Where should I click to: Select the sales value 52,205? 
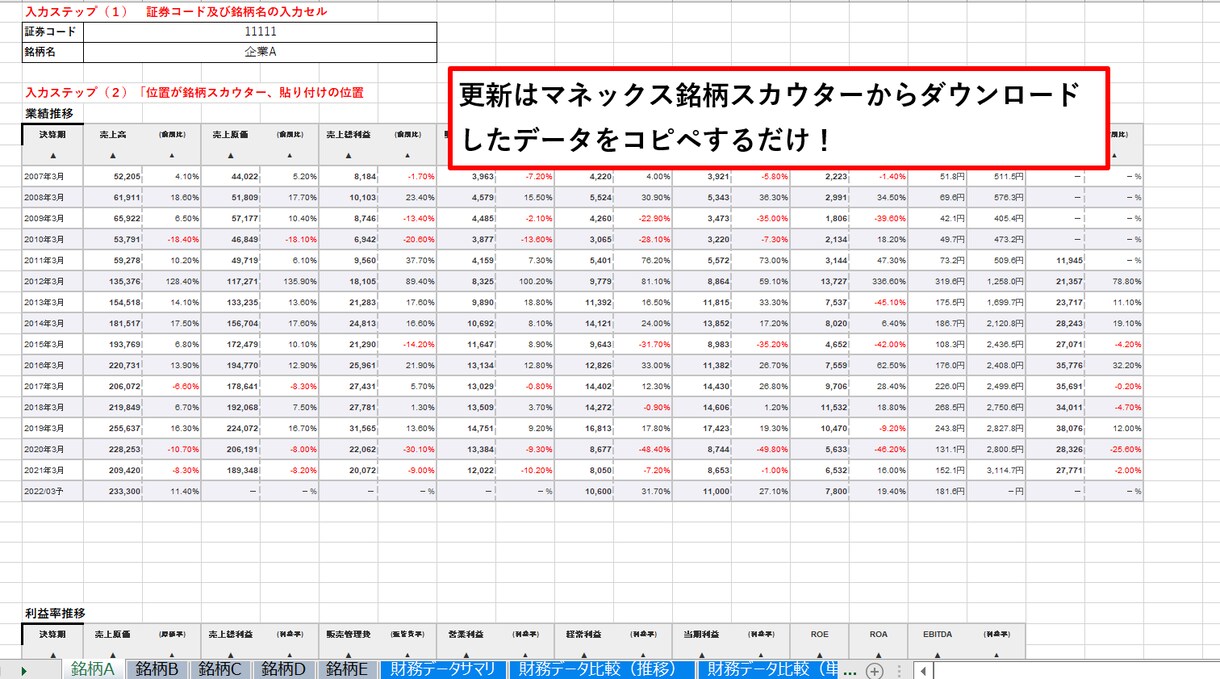click(x=113, y=176)
